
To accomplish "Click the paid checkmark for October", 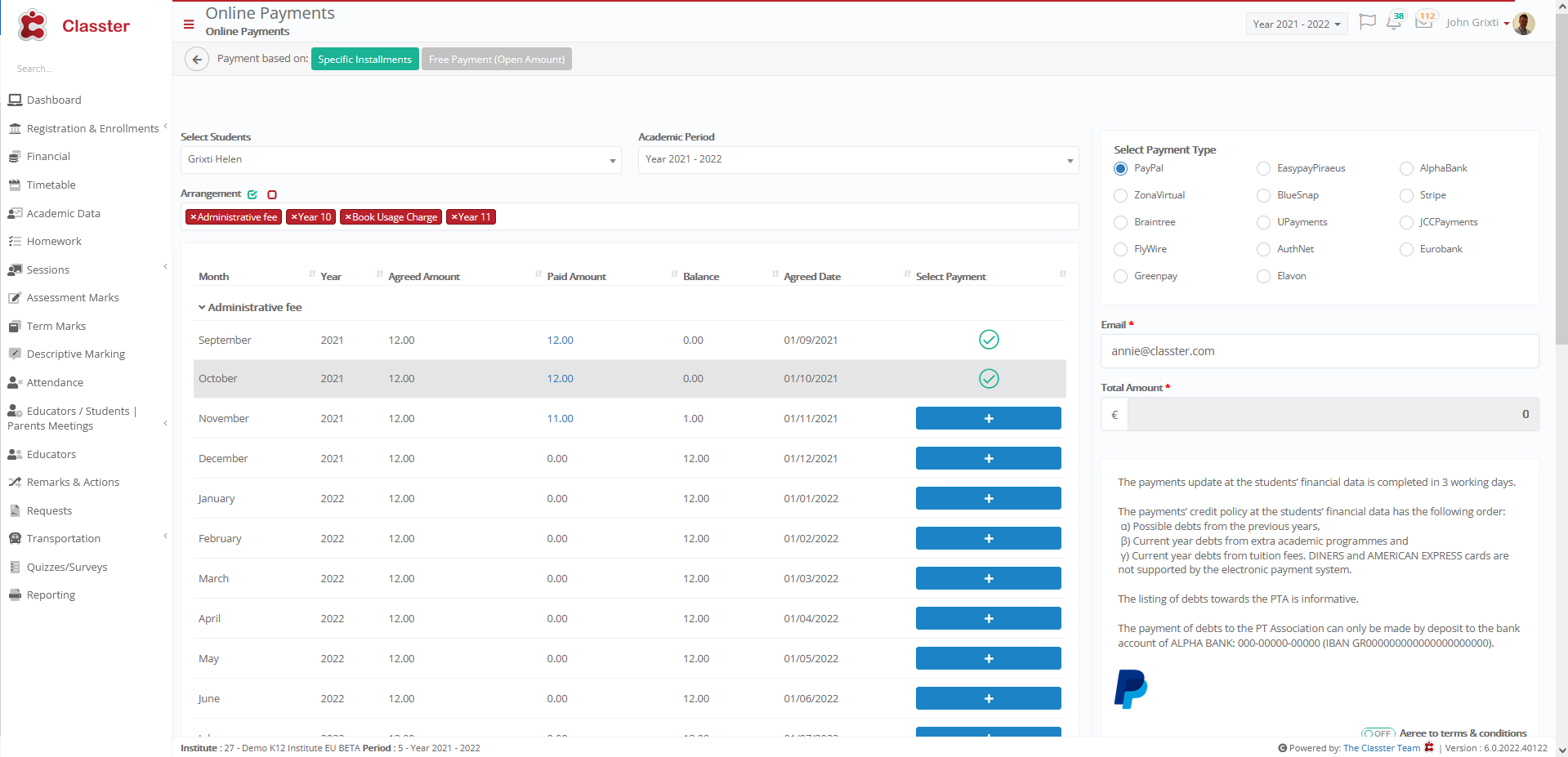I will (989, 379).
